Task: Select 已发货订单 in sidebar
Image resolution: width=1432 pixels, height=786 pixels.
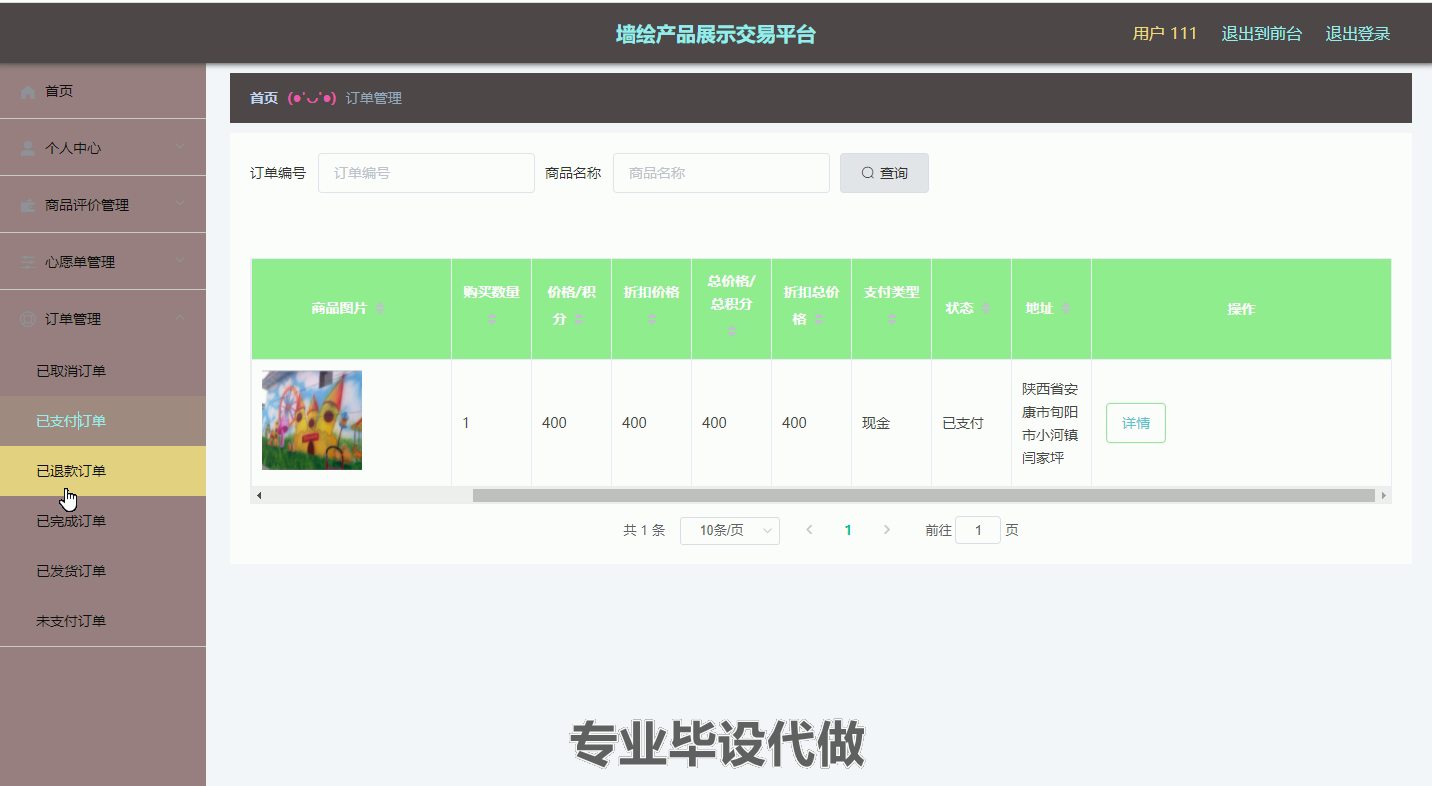Action: click(103, 571)
